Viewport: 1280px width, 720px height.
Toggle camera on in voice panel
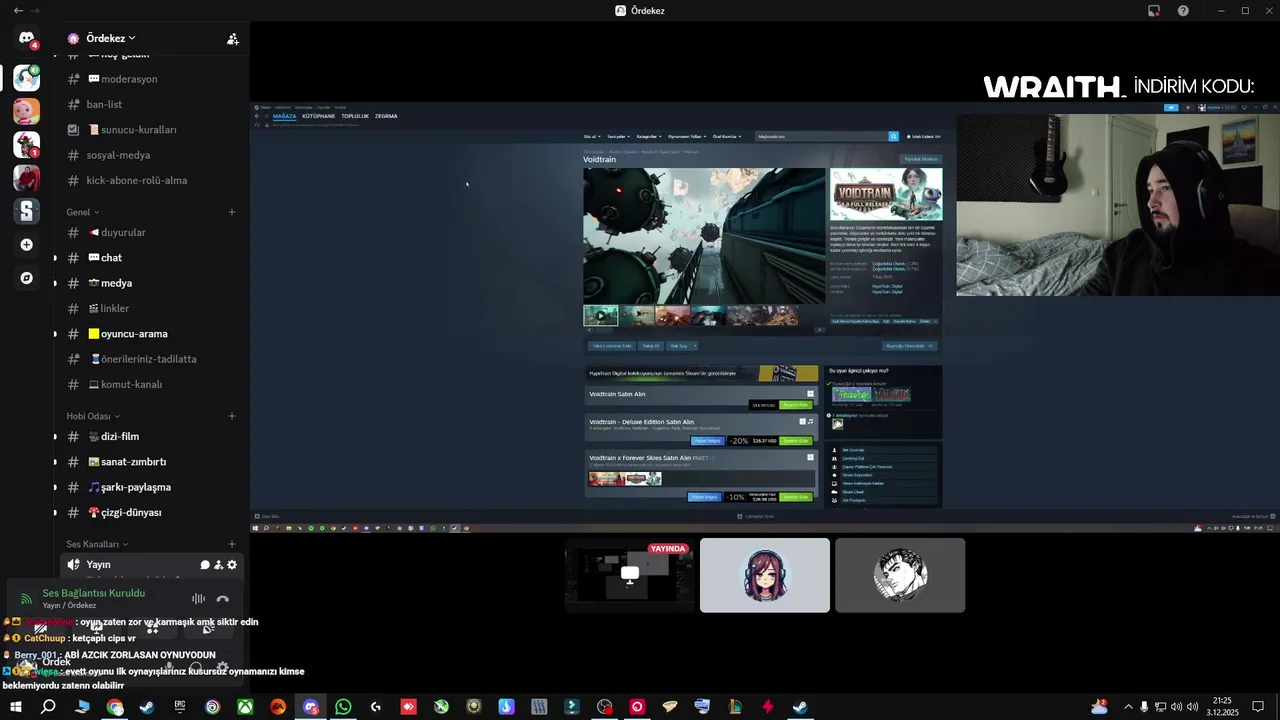40,628
